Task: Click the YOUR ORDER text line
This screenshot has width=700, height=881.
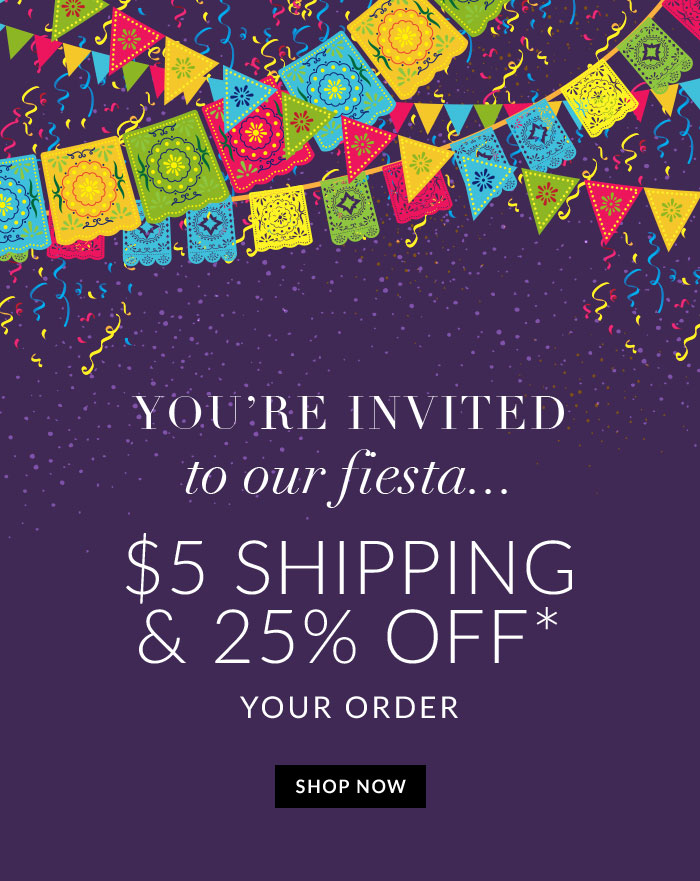Action: pyautogui.click(x=349, y=707)
